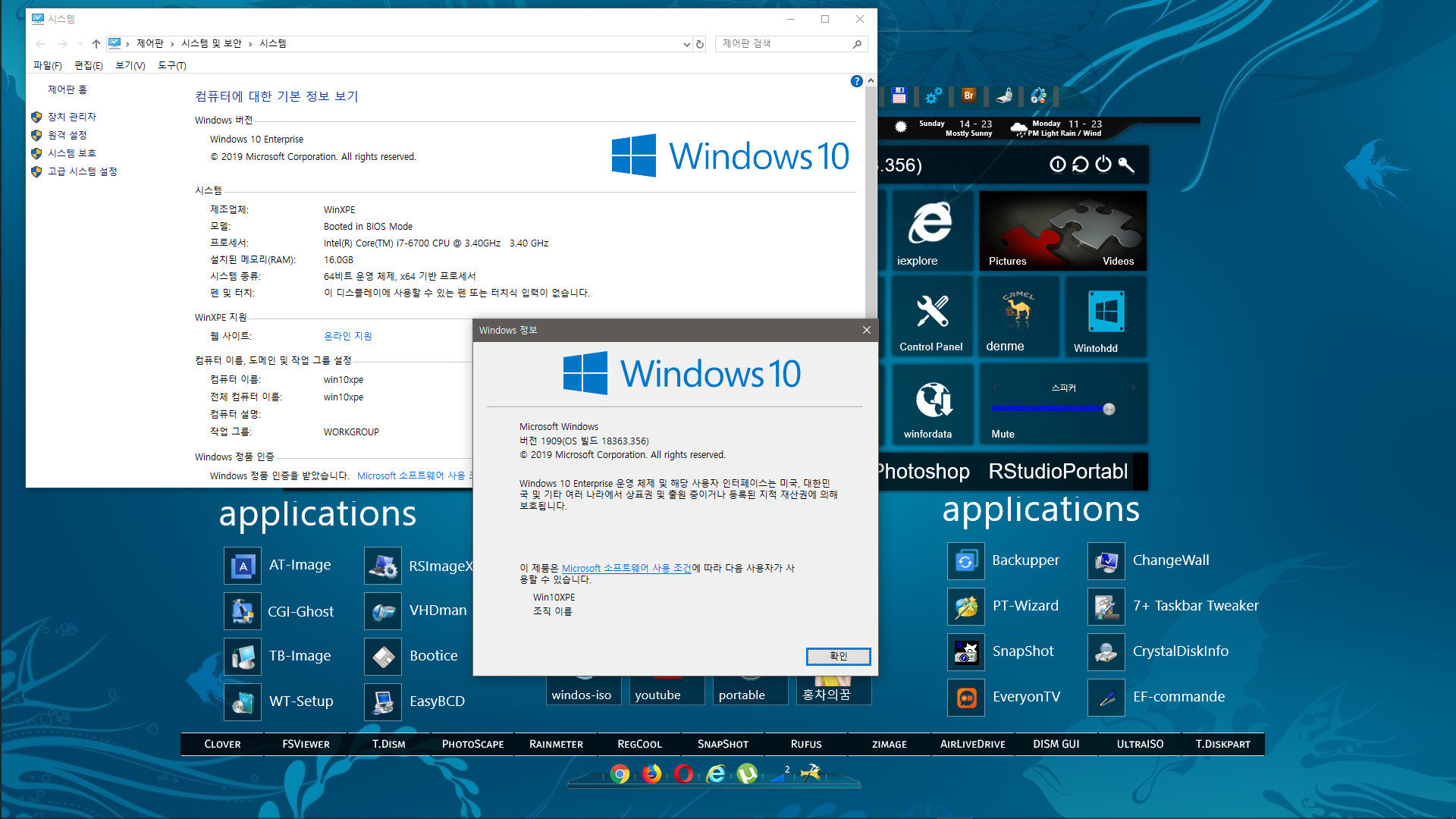
Task: Launch RSImageX from the applications panel
Action: pos(383,566)
